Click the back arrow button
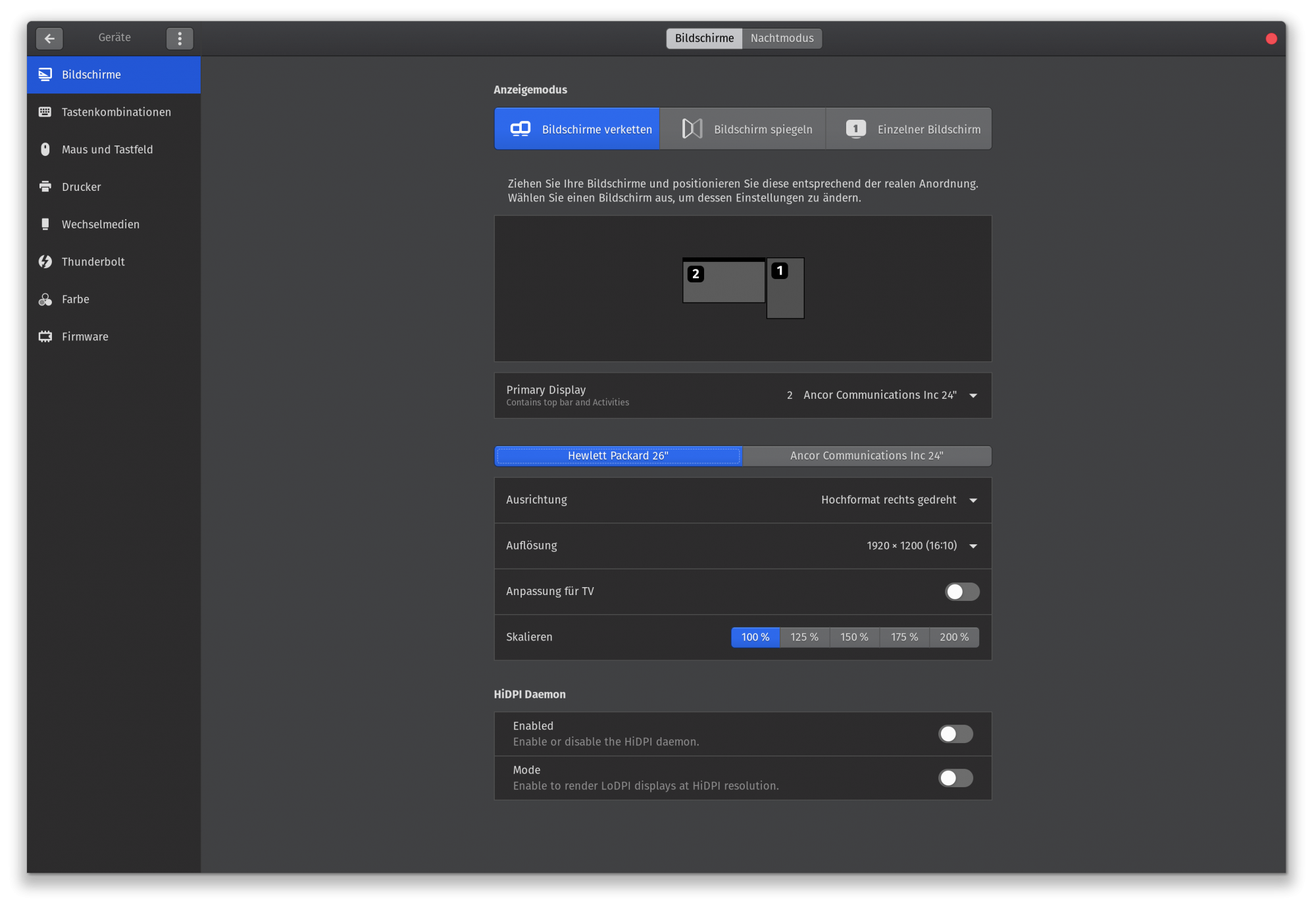1316x909 pixels. [x=49, y=38]
